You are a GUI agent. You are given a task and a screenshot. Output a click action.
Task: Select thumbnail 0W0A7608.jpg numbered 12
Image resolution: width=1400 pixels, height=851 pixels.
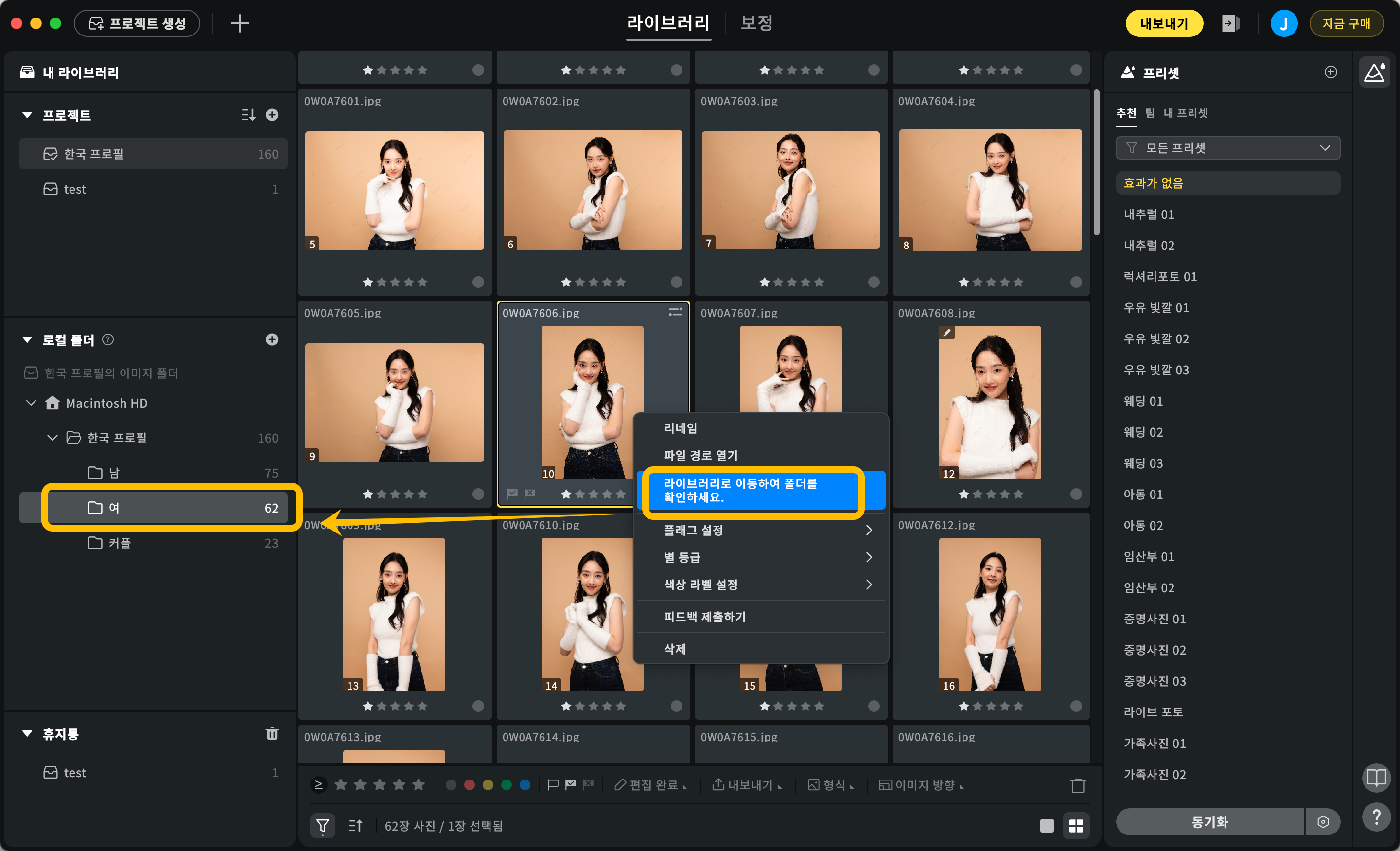(990, 403)
